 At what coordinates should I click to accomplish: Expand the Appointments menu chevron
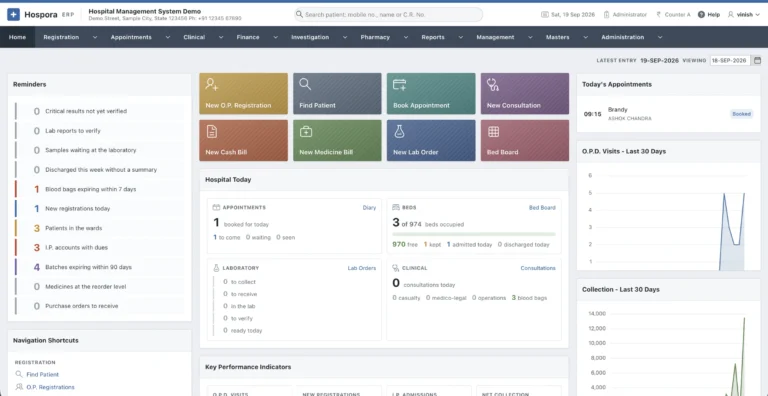tap(168, 37)
